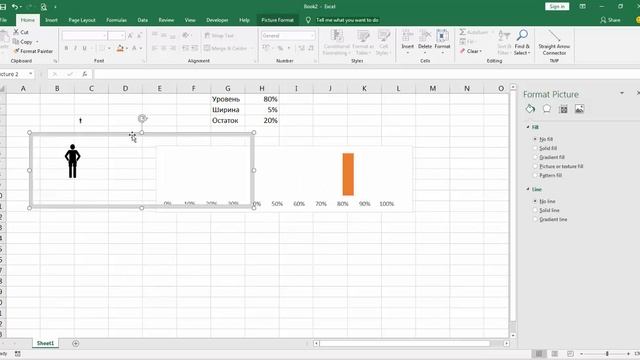640x360 pixels.
Task: Select cell containing Уровень
Action: click(228, 99)
